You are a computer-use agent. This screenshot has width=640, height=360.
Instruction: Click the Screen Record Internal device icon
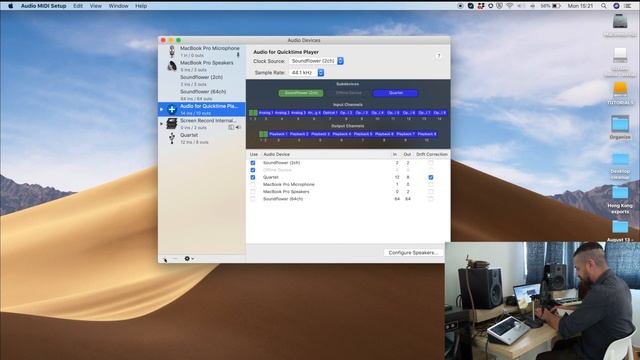click(x=172, y=124)
